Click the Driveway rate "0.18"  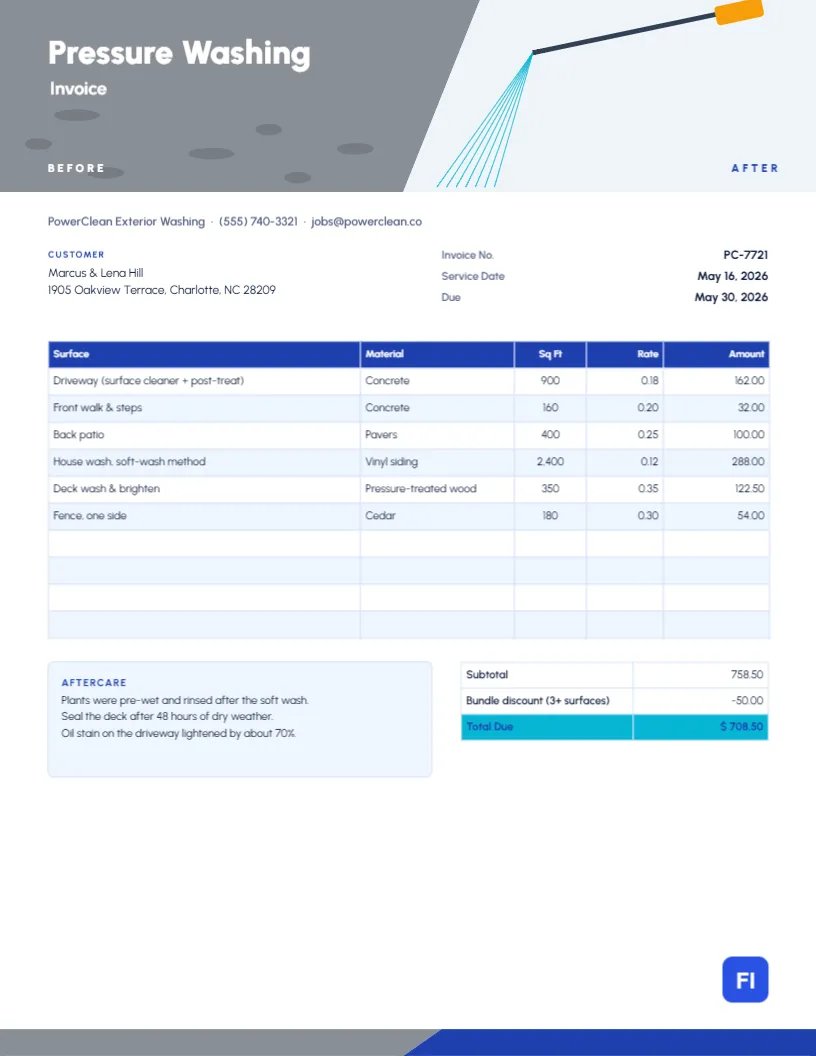click(x=649, y=381)
